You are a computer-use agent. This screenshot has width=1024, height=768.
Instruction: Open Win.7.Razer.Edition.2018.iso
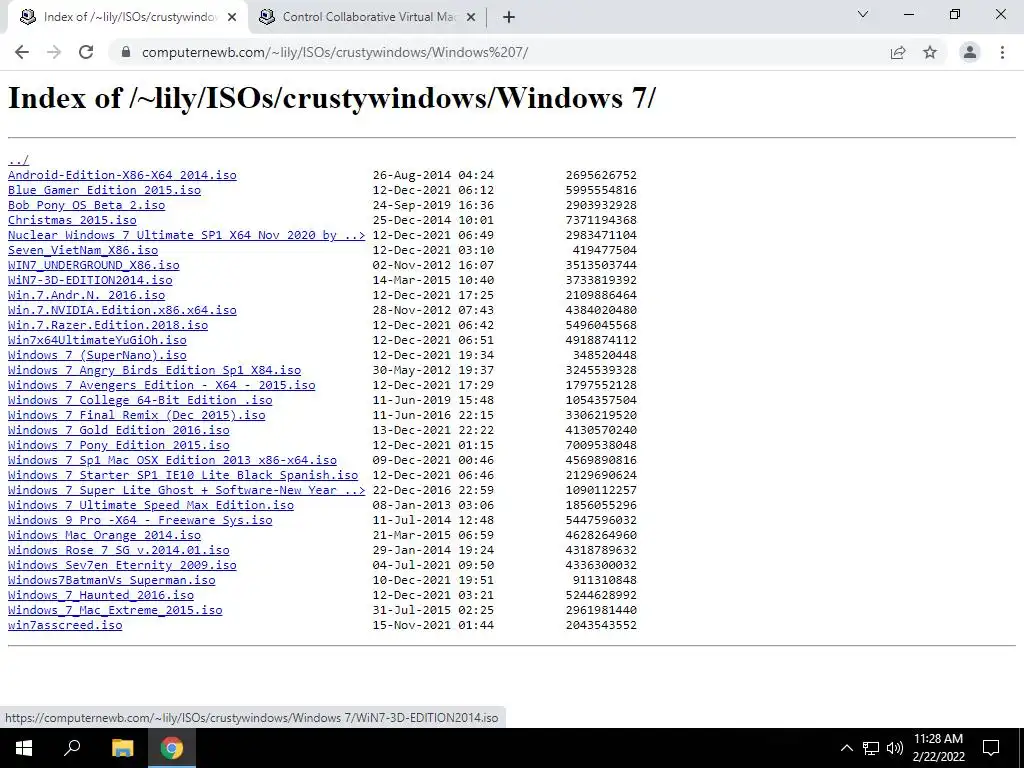tap(108, 325)
